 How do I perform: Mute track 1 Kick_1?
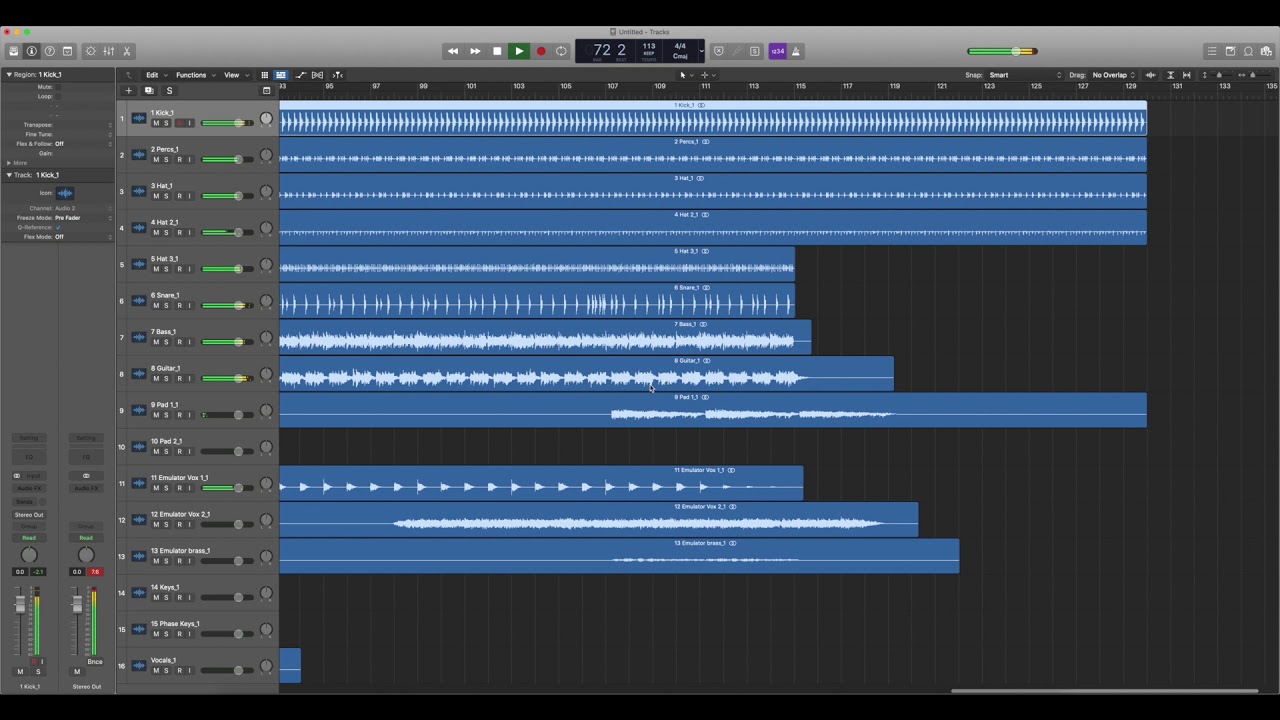pyautogui.click(x=155, y=123)
